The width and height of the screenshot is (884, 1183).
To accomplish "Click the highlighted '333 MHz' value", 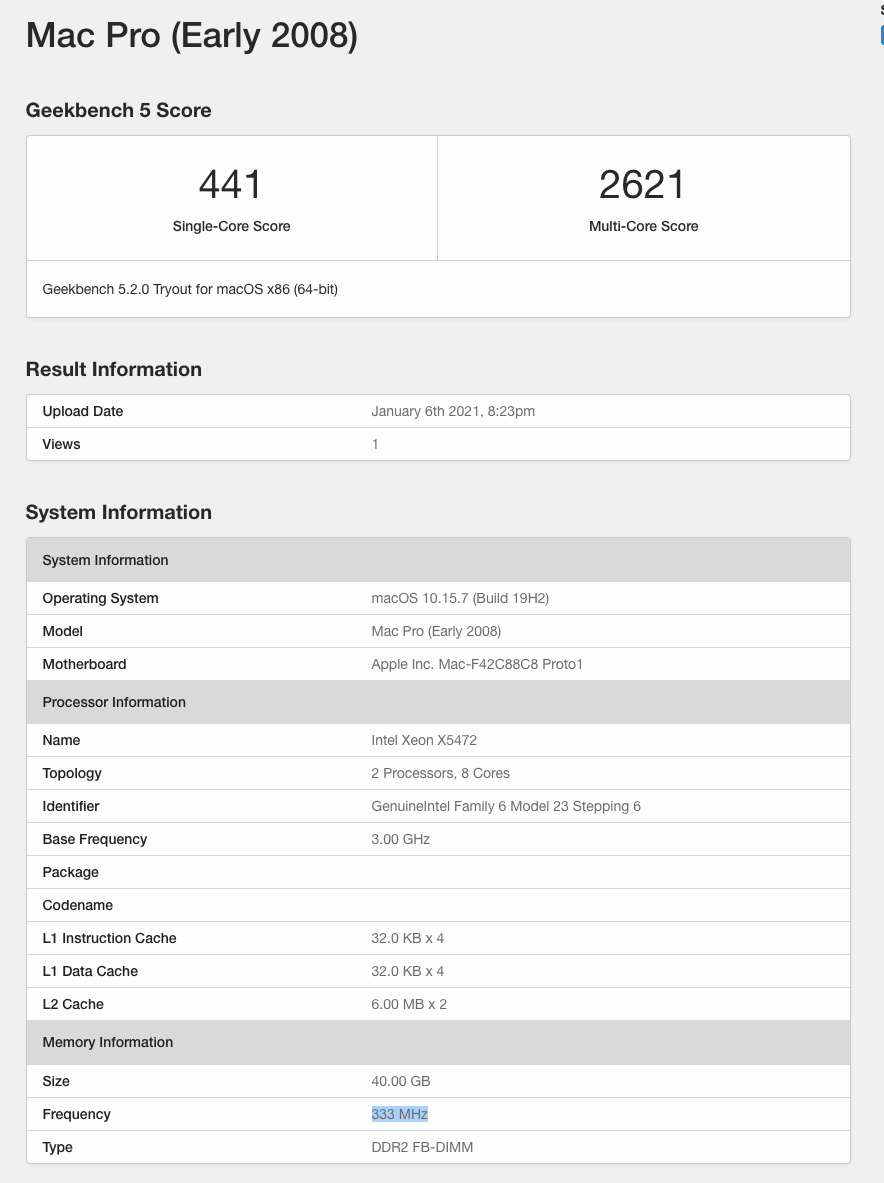I will click(x=400, y=1114).
